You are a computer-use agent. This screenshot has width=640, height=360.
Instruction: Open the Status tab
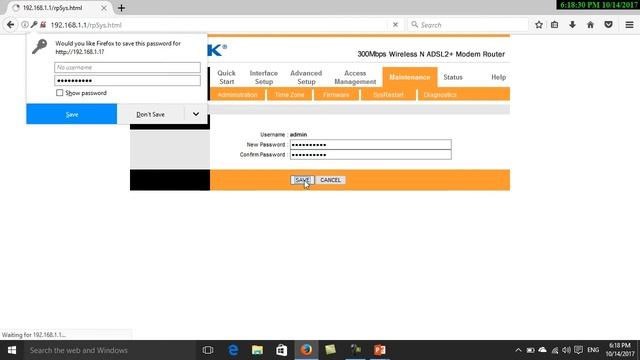click(x=453, y=77)
